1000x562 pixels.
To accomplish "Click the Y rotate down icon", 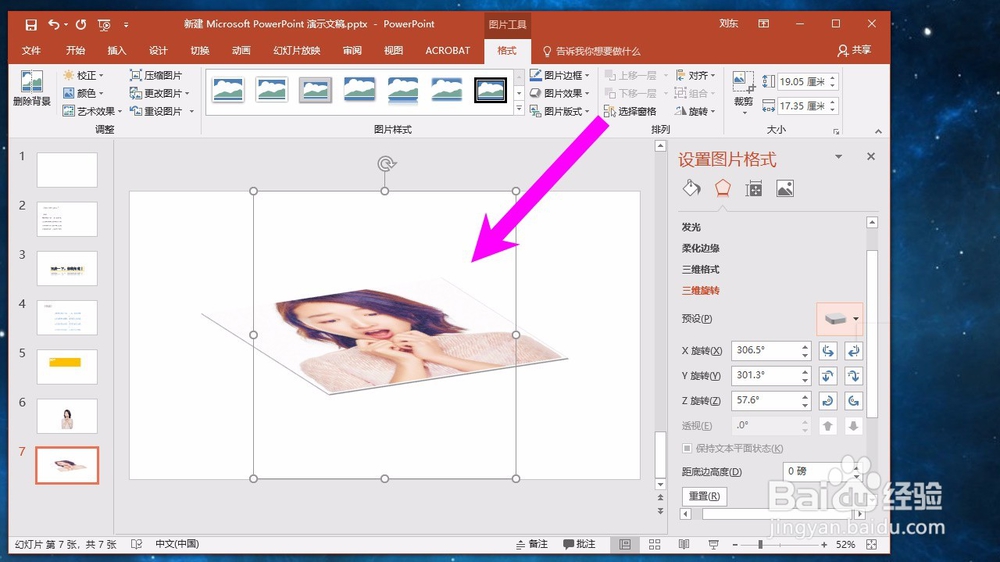I will point(853,376).
